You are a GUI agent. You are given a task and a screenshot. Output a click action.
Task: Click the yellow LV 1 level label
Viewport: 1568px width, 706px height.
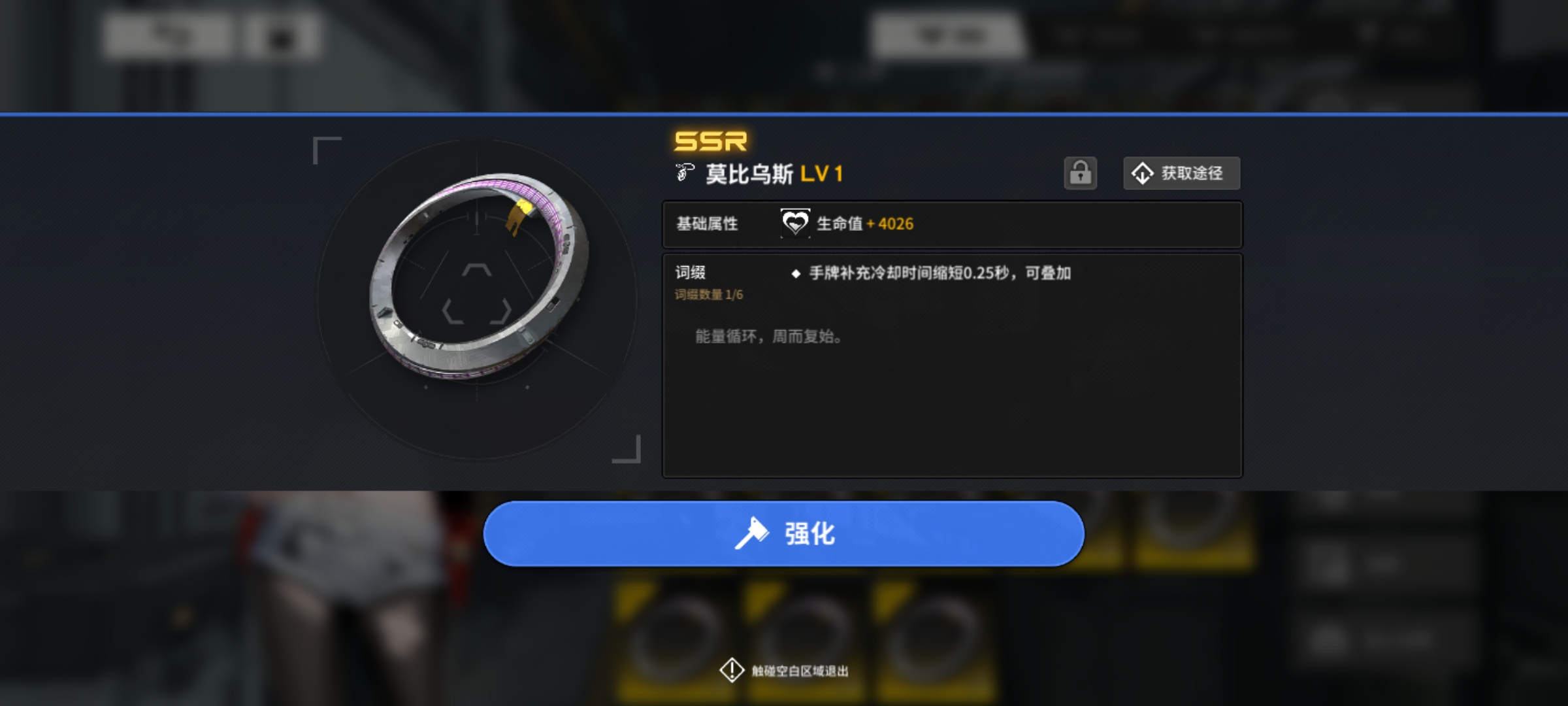coord(821,174)
